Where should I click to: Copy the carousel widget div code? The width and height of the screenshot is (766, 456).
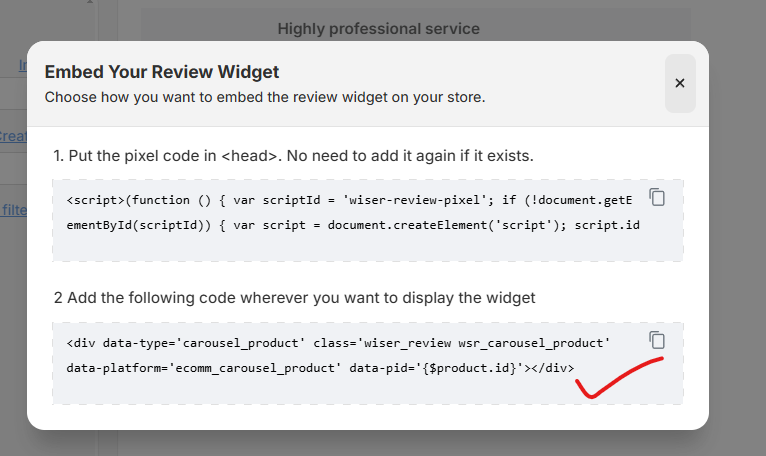coord(657,340)
